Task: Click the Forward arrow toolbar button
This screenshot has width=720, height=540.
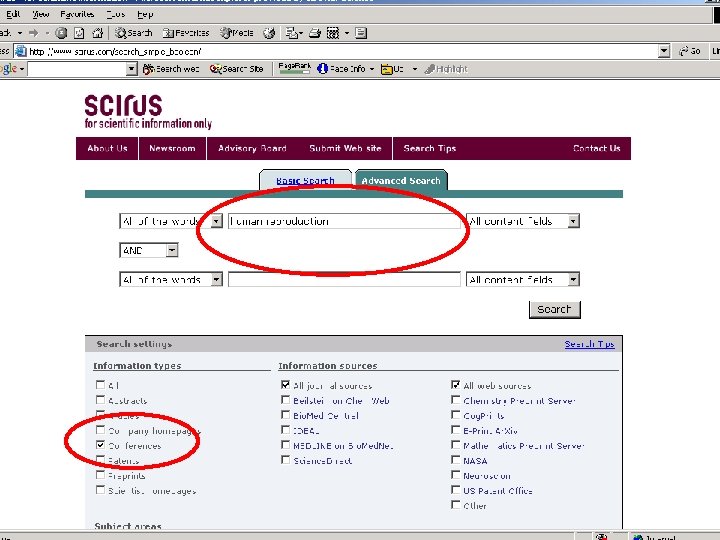Action: (x=34, y=33)
